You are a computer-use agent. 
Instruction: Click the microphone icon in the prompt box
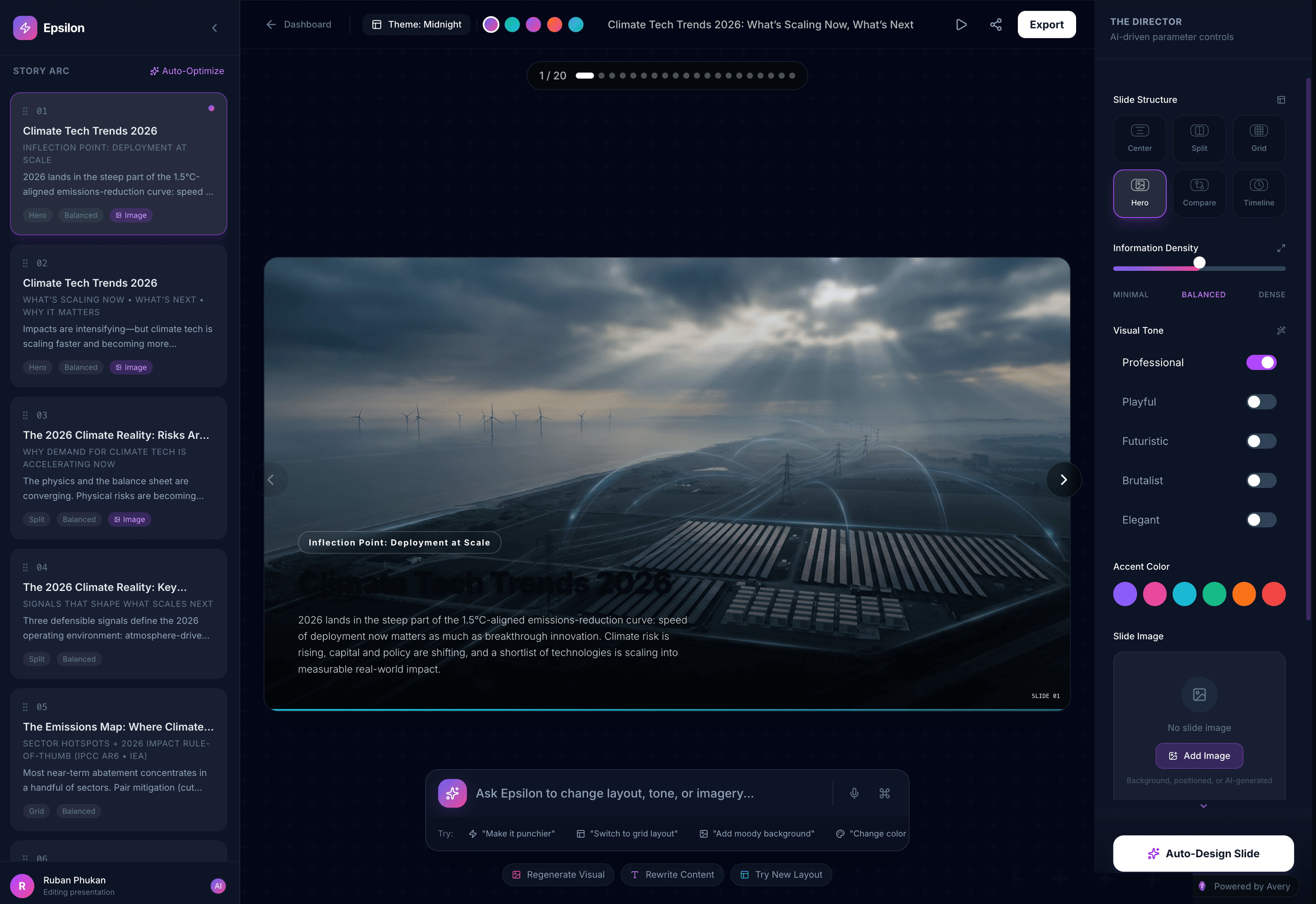pyautogui.click(x=854, y=793)
